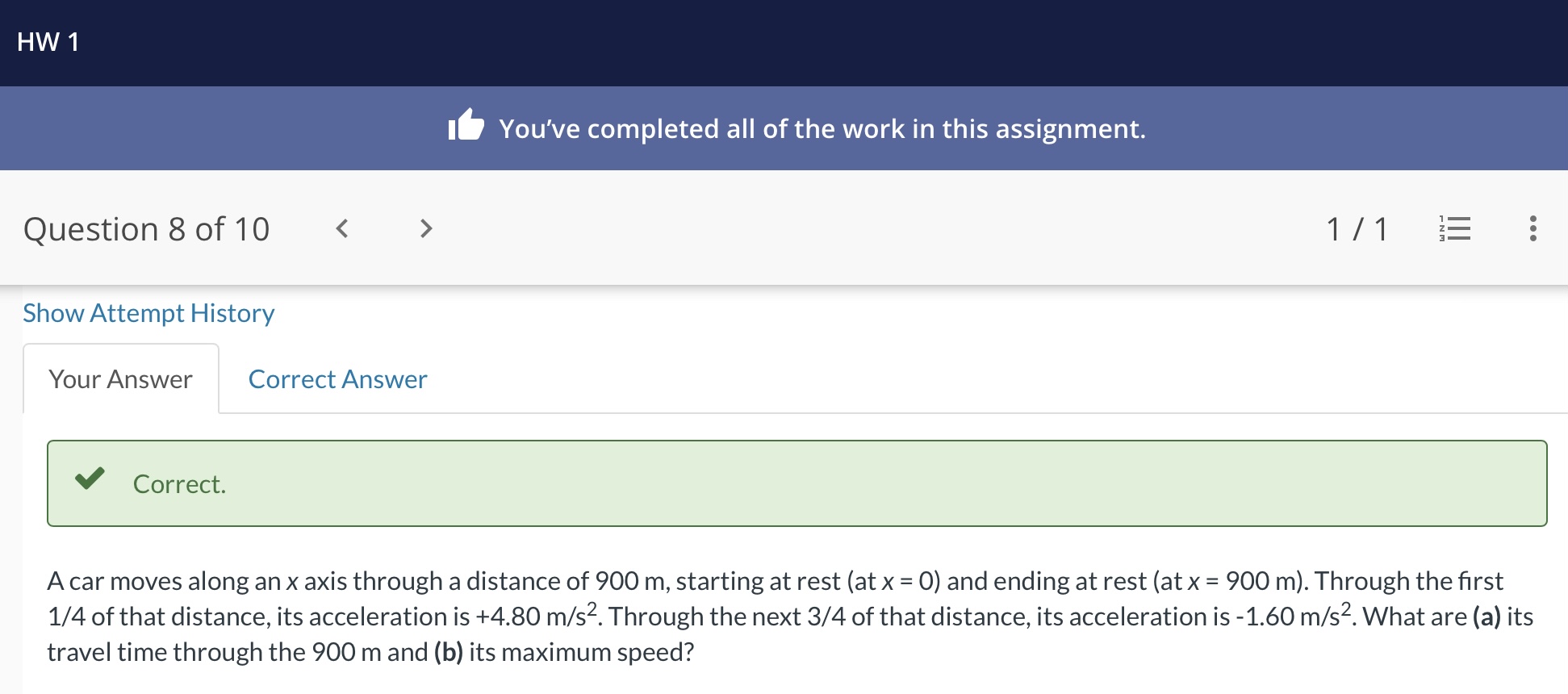This screenshot has height=694, width=1568.
Task: Open the three-dot more options menu
Action: [x=1532, y=229]
